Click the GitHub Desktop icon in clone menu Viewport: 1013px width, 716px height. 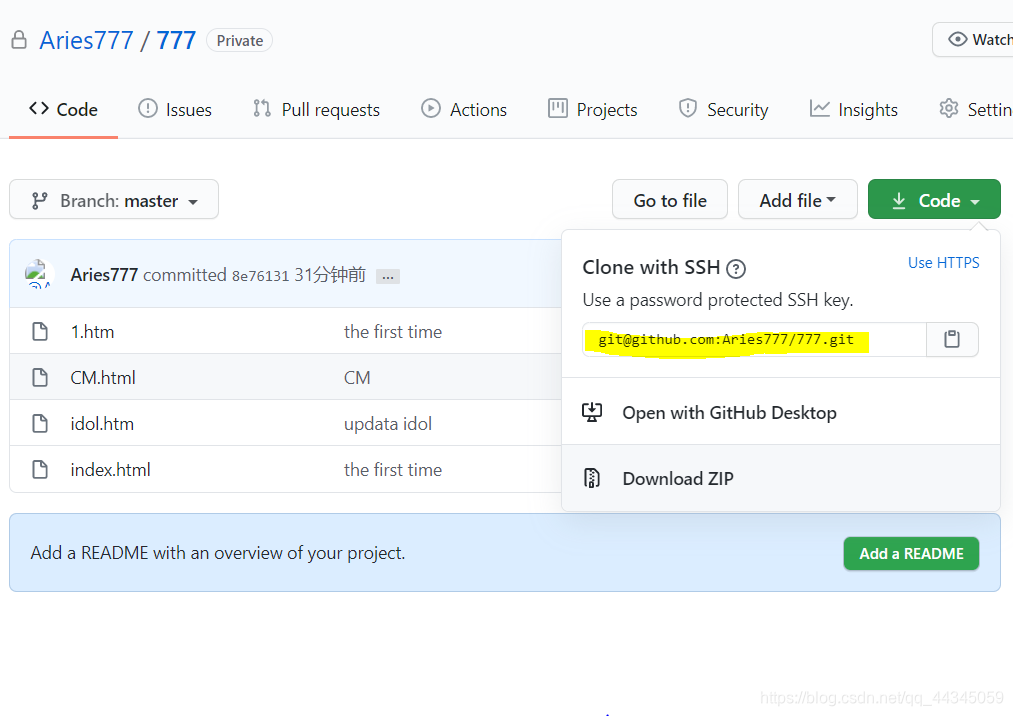point(592,412)
